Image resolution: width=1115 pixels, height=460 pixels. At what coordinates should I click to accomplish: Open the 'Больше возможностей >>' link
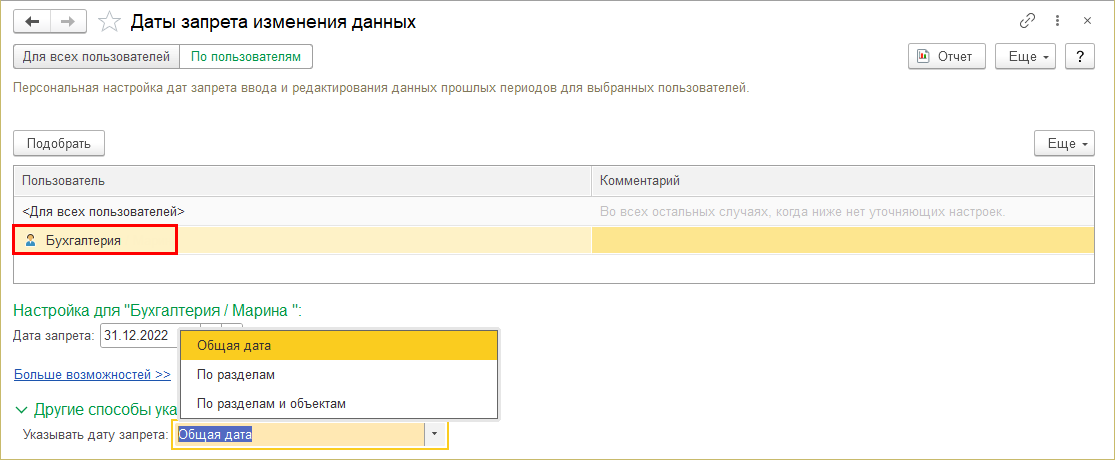pos(92,375)
